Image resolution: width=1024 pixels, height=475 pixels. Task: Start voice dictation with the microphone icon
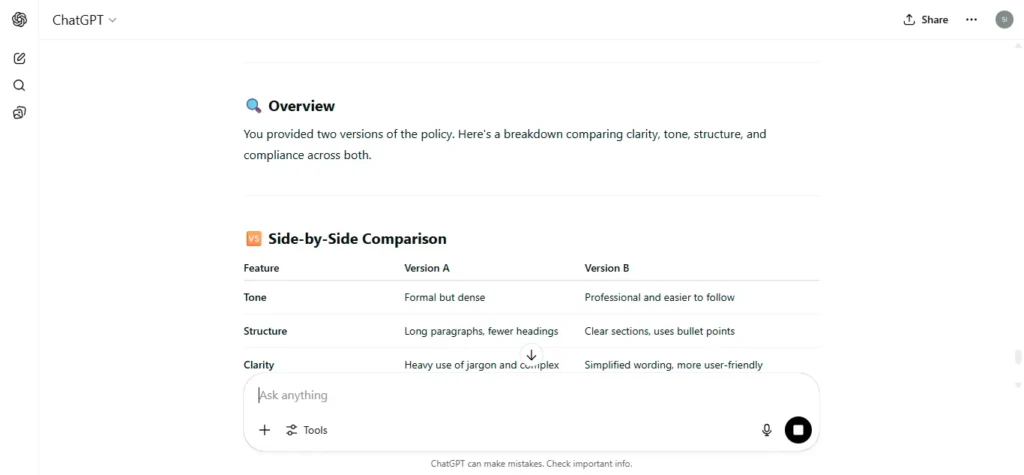[x=767, y=430]
